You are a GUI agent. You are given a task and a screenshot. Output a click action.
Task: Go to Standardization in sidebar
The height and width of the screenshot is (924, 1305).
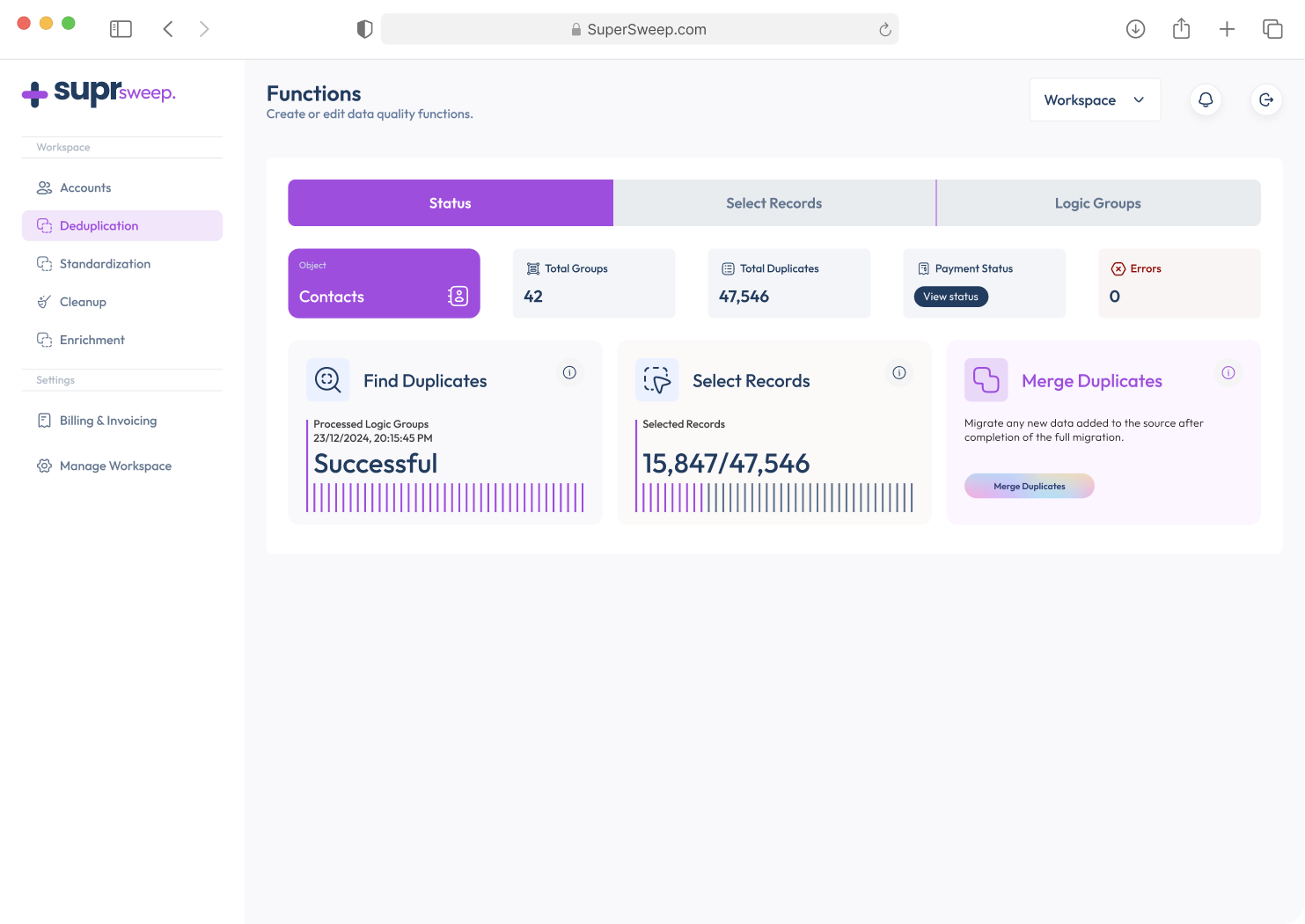pos(105,264)
